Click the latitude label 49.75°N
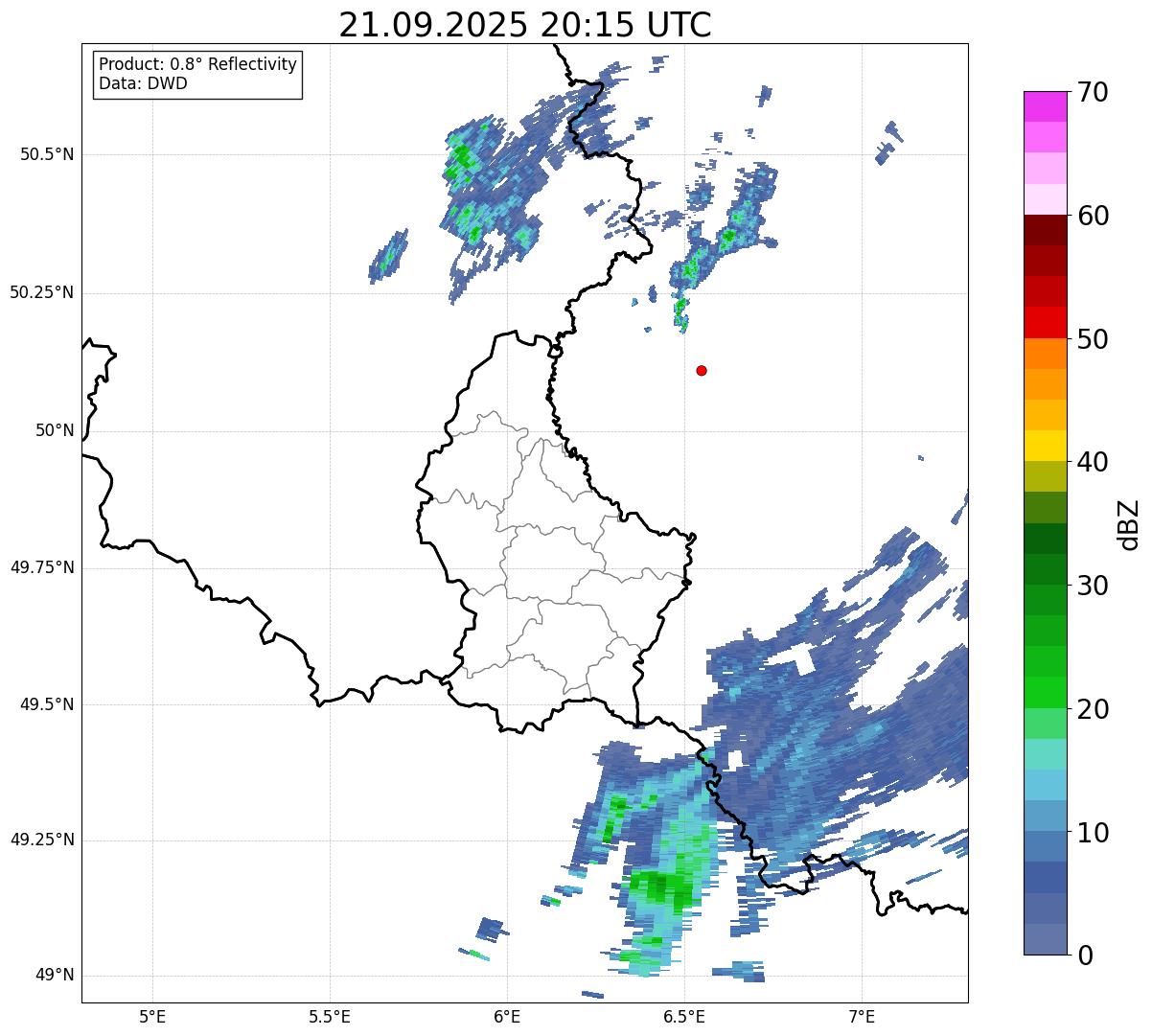Screen dimensions: 1152x1036 [42, 567]
